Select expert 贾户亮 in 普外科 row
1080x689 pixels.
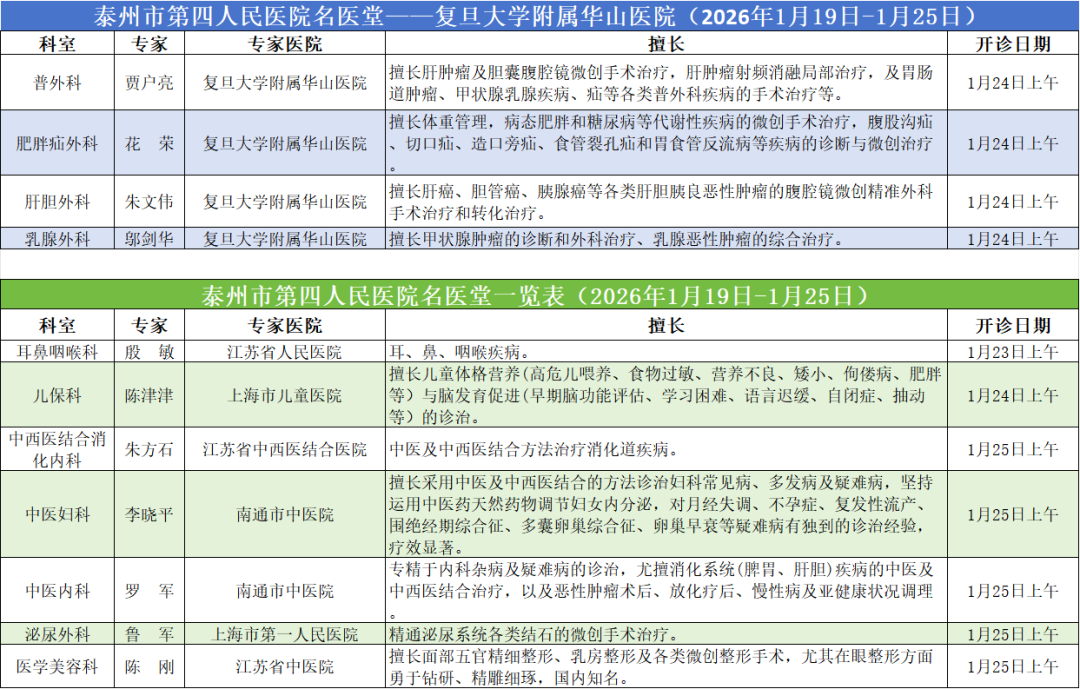pos(150,83)
